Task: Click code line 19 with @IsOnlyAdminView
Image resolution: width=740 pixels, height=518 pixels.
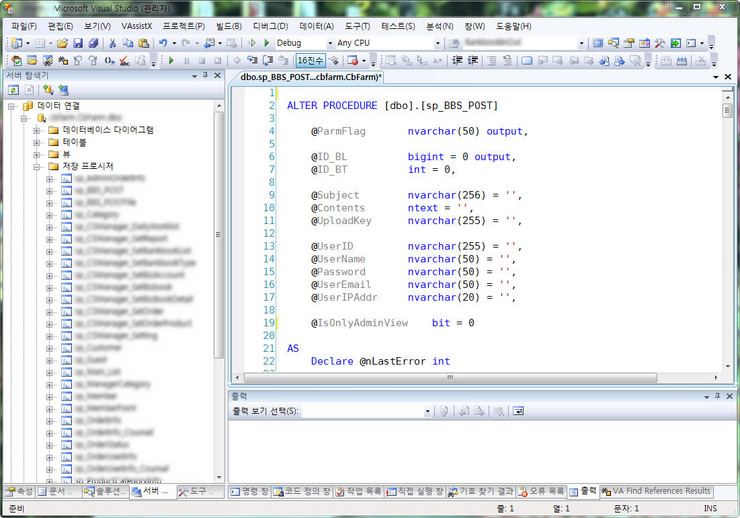Action: coord(394,323)
